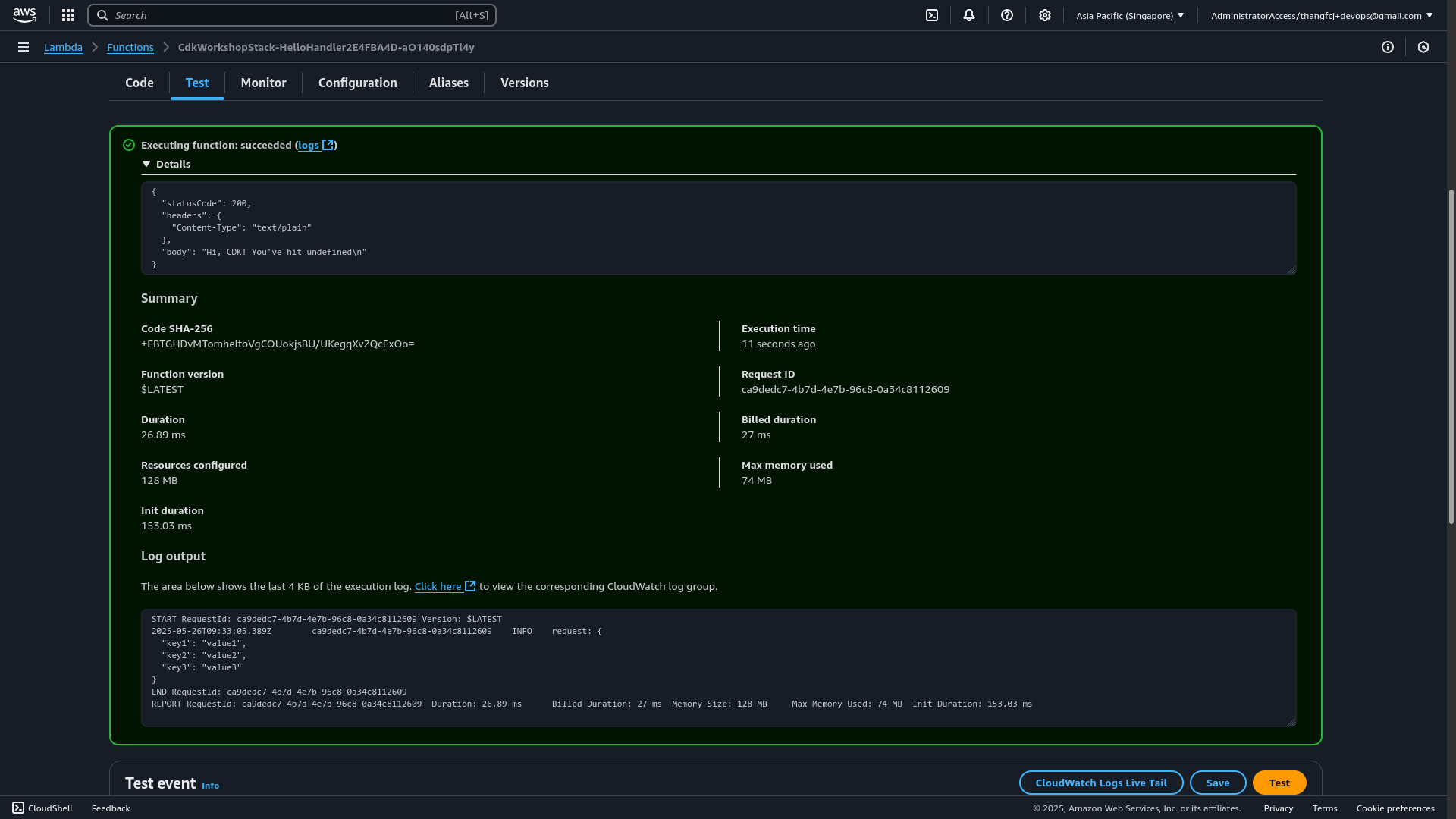
Task: Toggle the side navigation hamburger menu
Action: point(24,47)
